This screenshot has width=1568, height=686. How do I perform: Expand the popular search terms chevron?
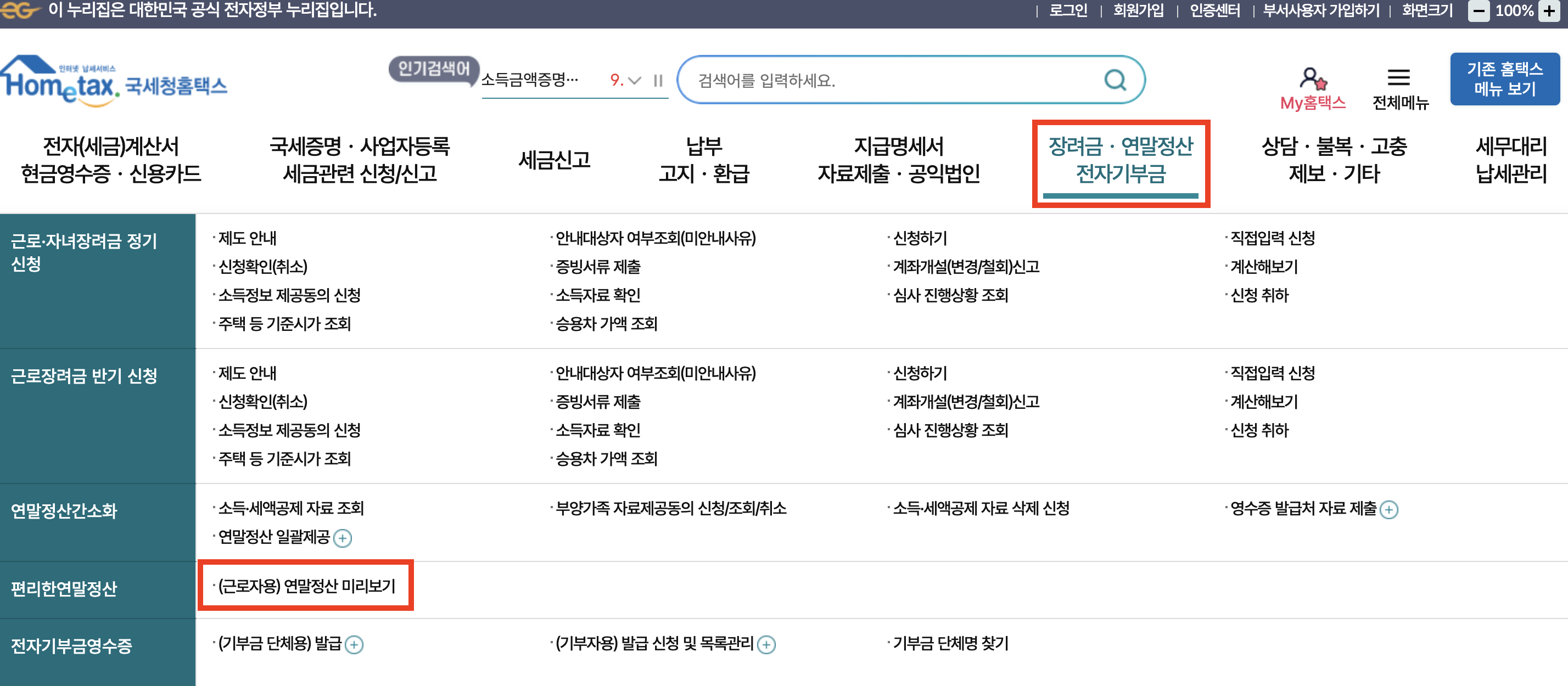635,80
